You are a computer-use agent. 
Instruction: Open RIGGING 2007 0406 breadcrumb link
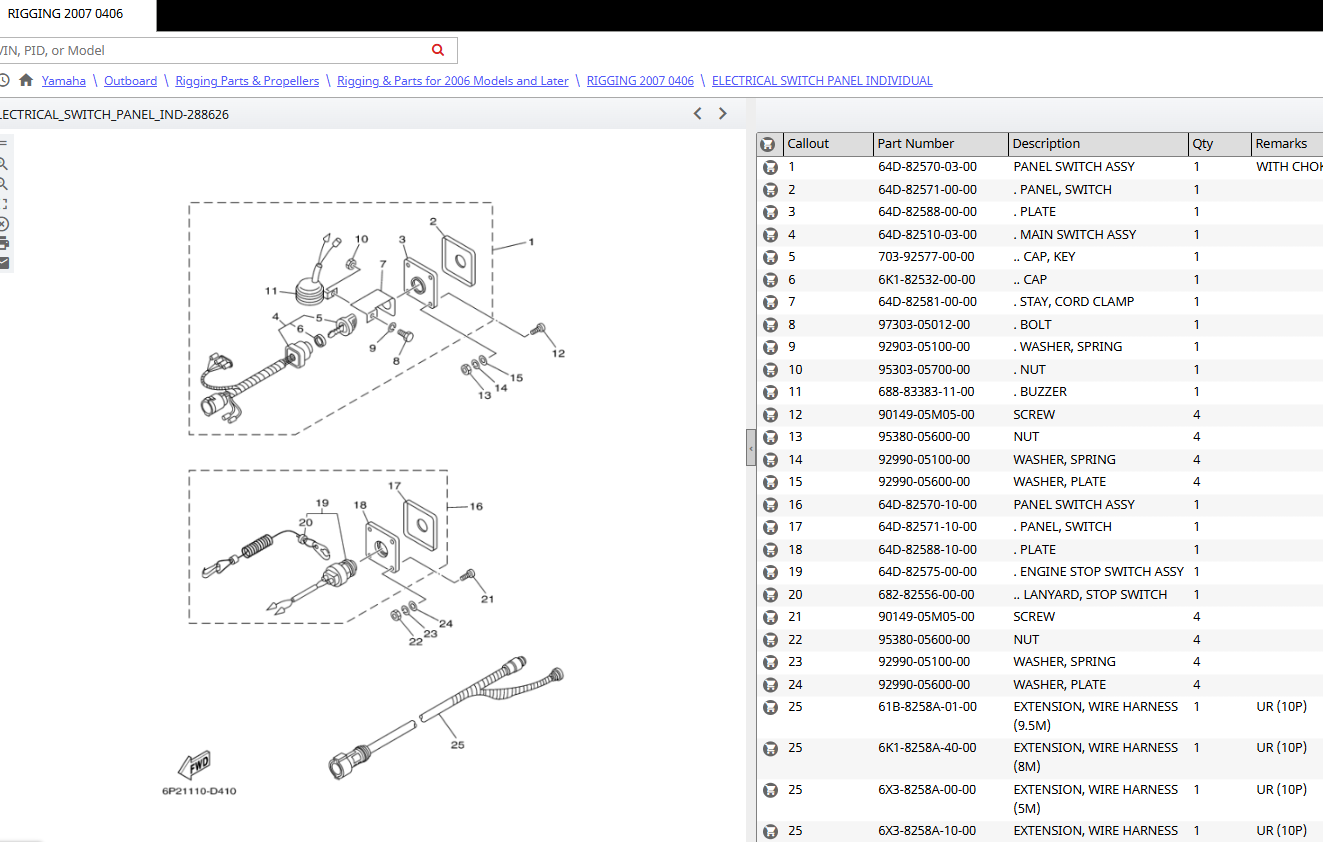tap(640, 81)
